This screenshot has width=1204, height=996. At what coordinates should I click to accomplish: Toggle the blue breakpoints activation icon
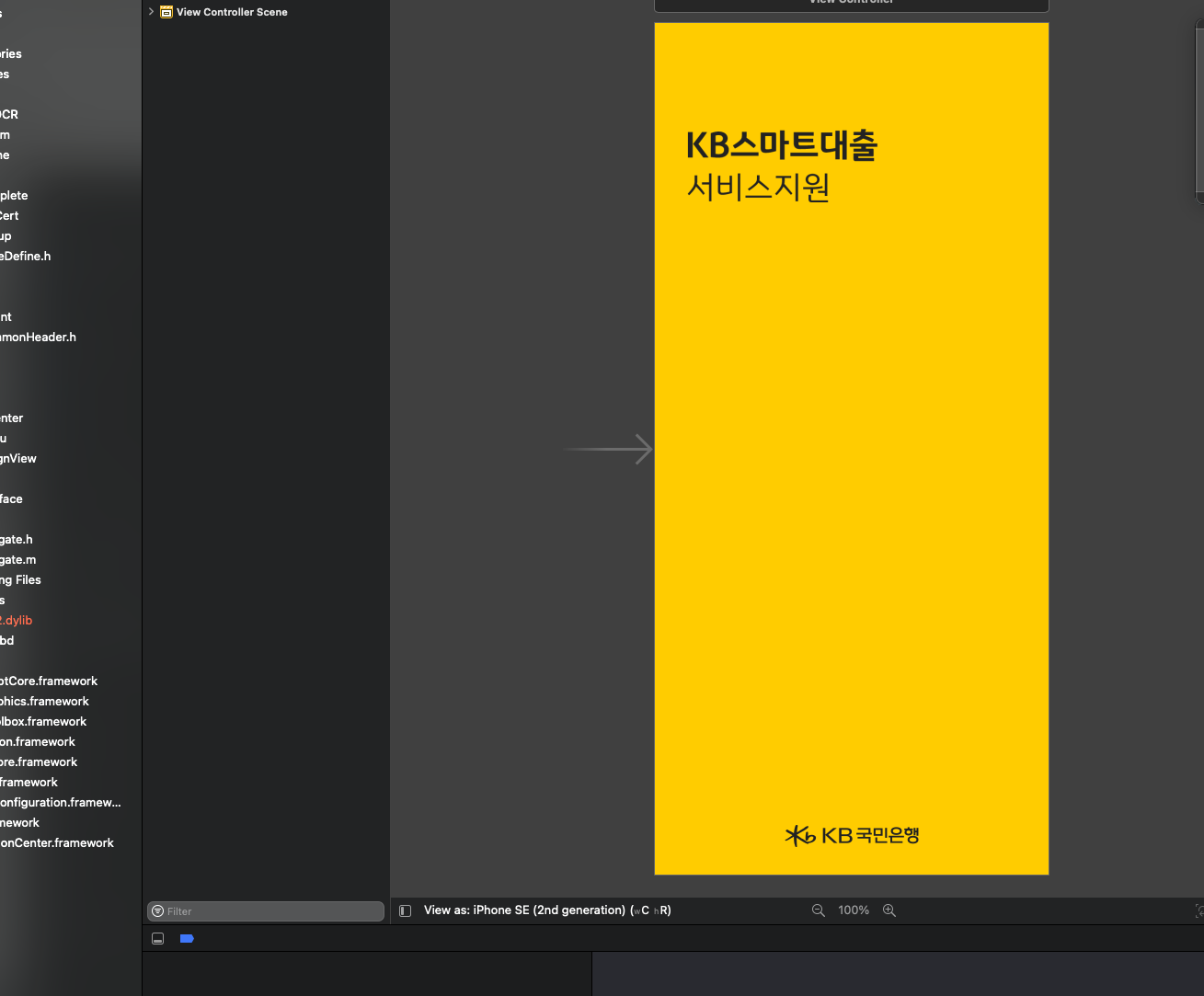point(187,939)
